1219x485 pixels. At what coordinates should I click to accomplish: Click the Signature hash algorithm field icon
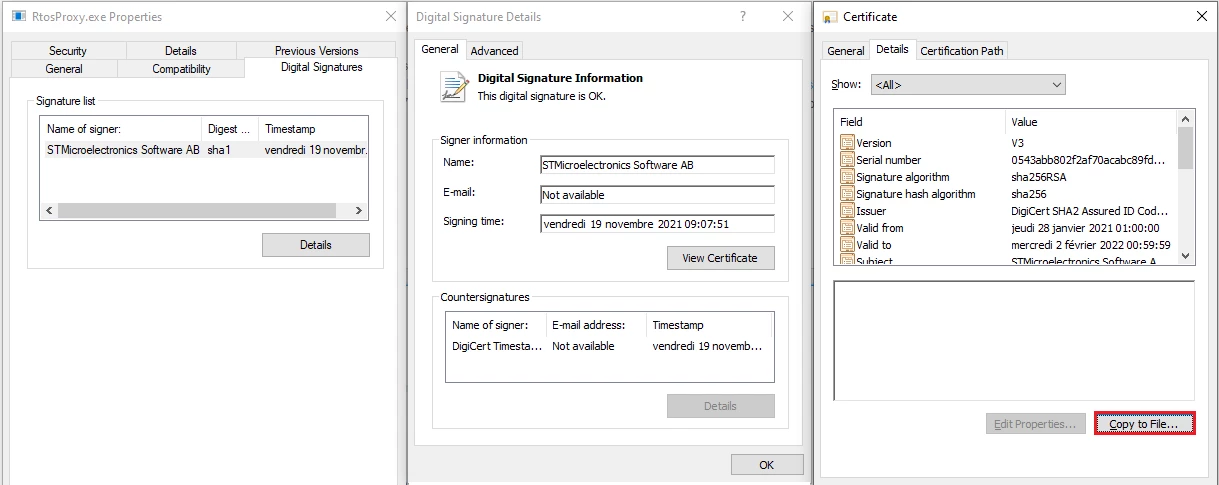(847, 194)
